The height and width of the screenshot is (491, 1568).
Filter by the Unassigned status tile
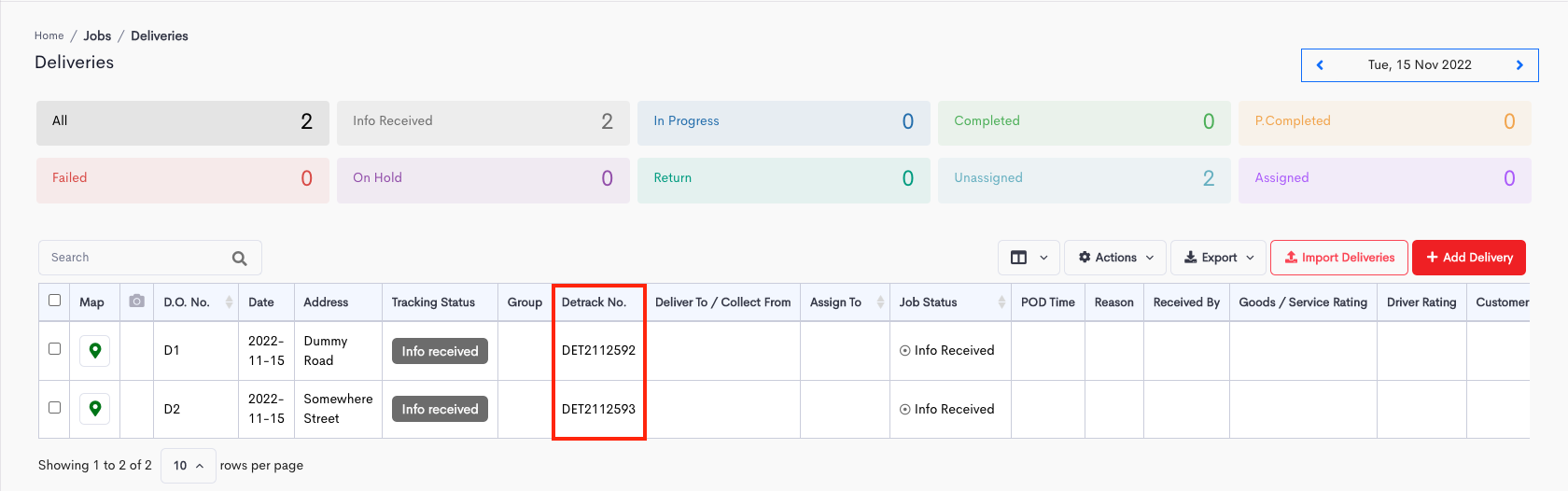pos(1084,179)
